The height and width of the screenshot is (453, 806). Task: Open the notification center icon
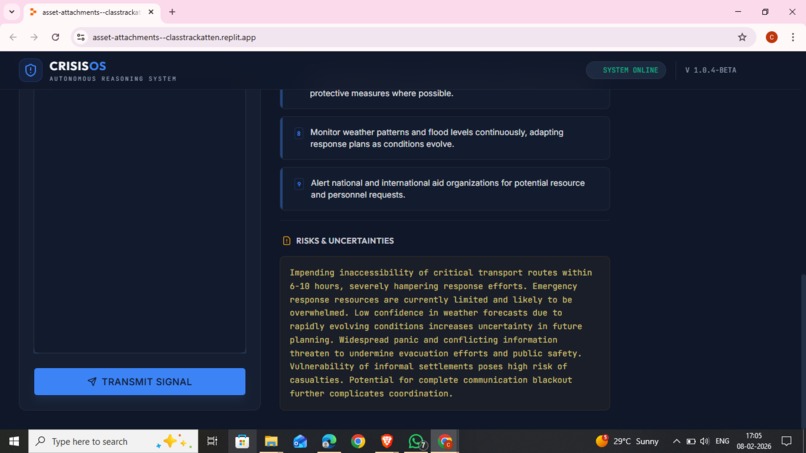(x=786, y=441)
